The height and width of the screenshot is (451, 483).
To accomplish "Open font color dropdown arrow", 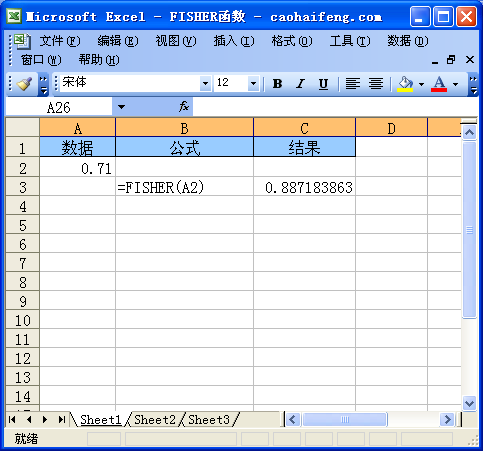I will tap(455, 84).
